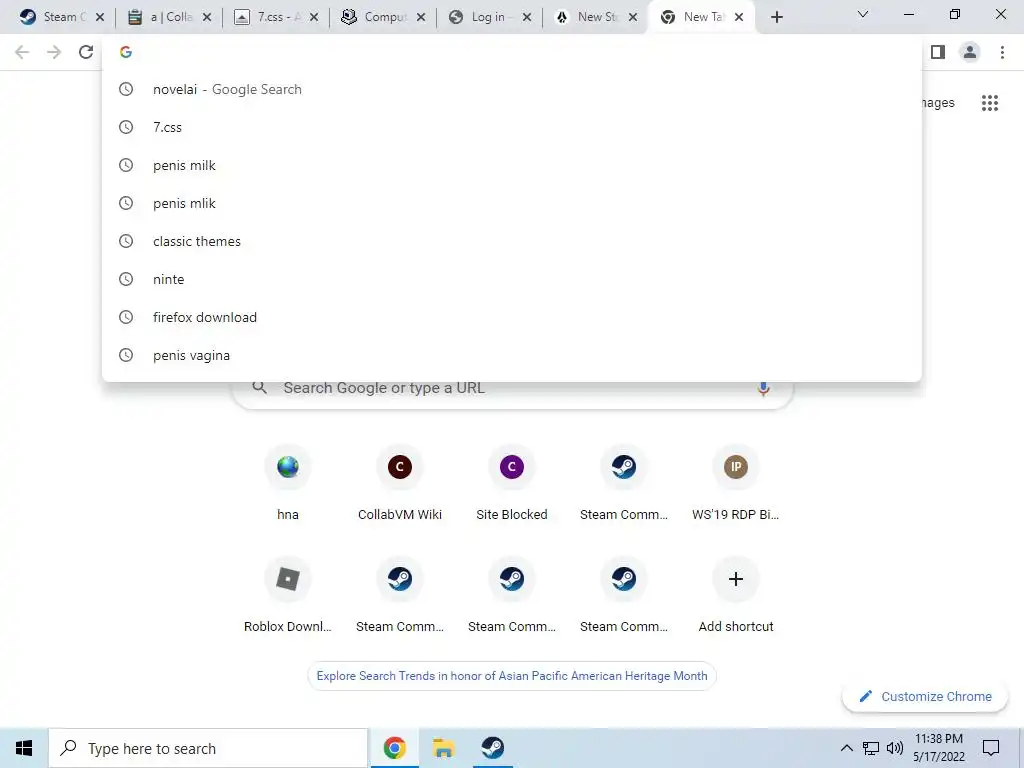
Task: Open the WS'19 RDP Bi... shortcut
Action: click(736, 483)
